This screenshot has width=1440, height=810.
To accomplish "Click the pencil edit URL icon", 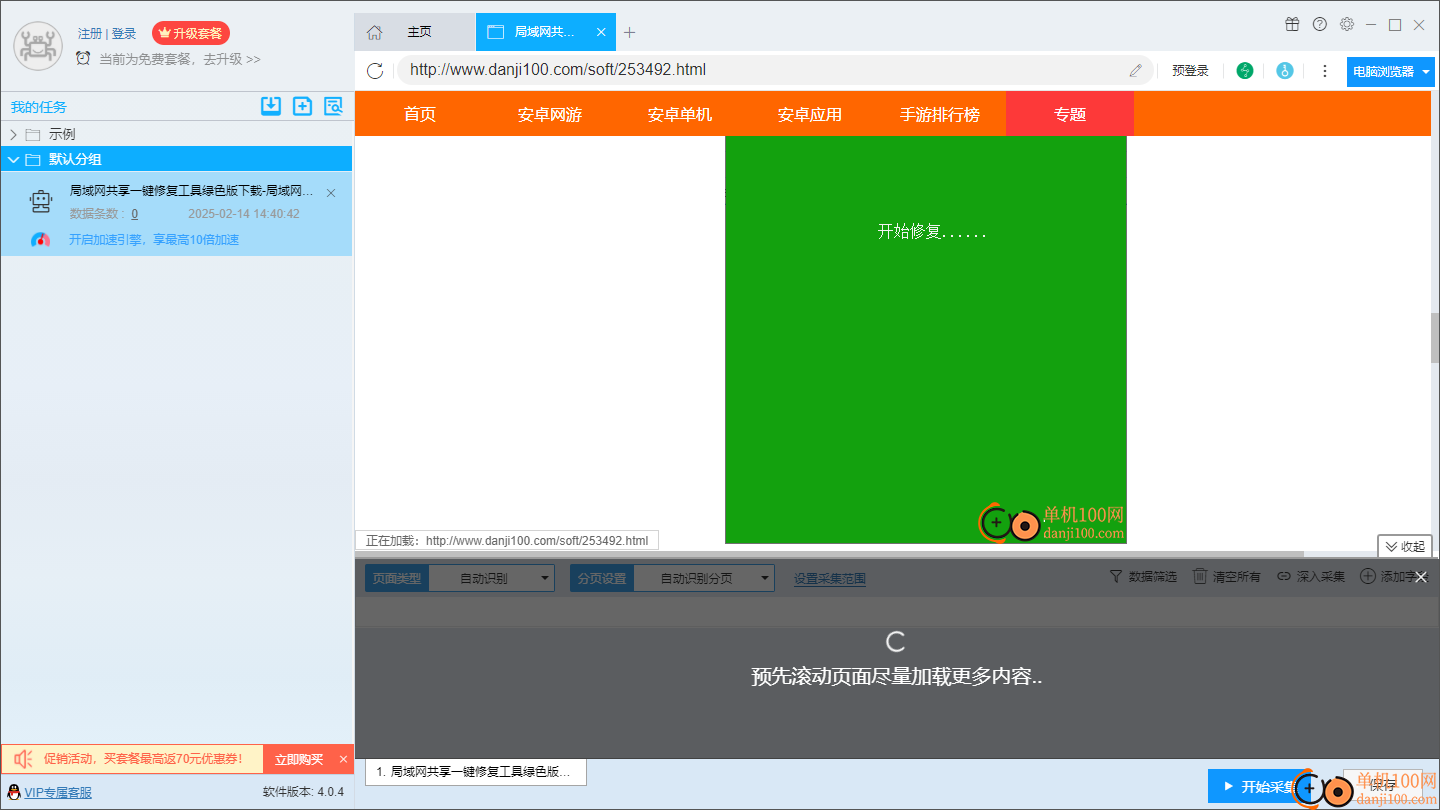I will click(x=1136, y=70).
